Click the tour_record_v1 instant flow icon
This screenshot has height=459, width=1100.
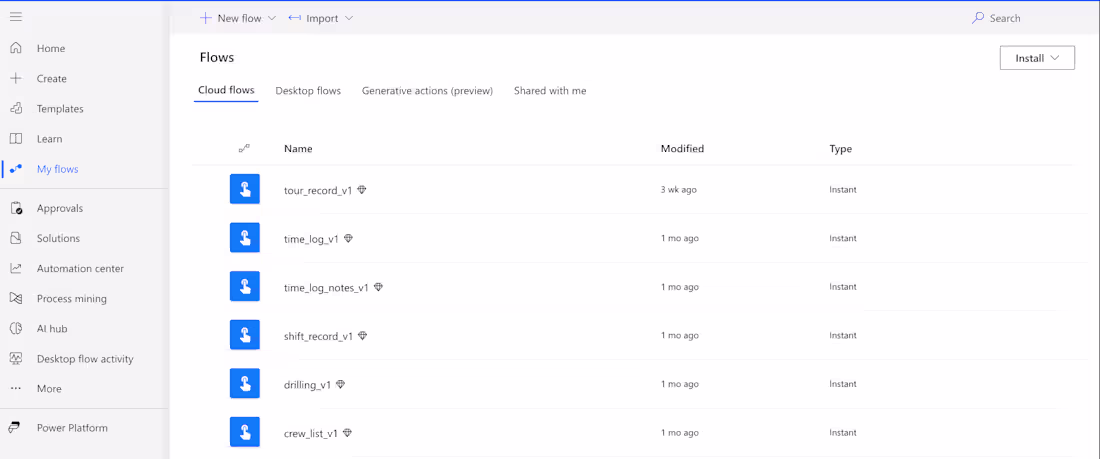(244, 189)
